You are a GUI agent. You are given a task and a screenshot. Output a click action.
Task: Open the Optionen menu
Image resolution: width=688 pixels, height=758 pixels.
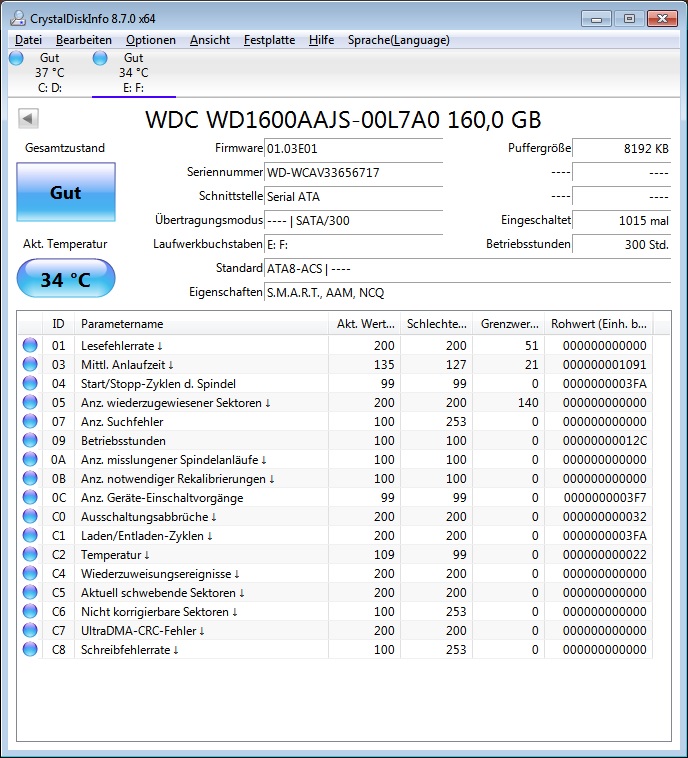click(x=151, y=40)
